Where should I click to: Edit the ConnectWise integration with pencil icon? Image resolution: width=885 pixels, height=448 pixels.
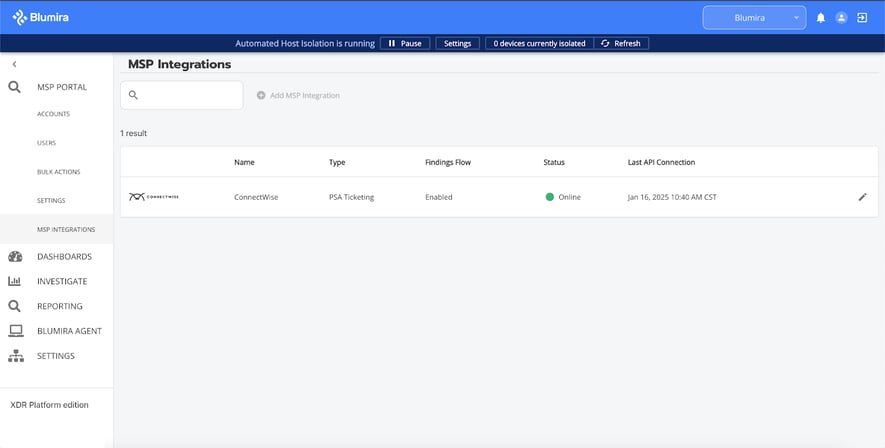point(862,197)
